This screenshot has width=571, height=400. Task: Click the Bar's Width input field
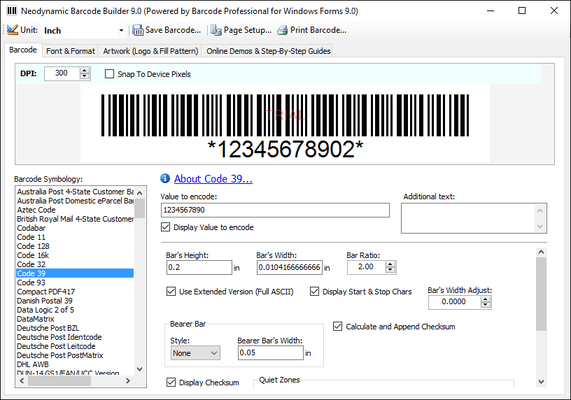coord(290,267)
